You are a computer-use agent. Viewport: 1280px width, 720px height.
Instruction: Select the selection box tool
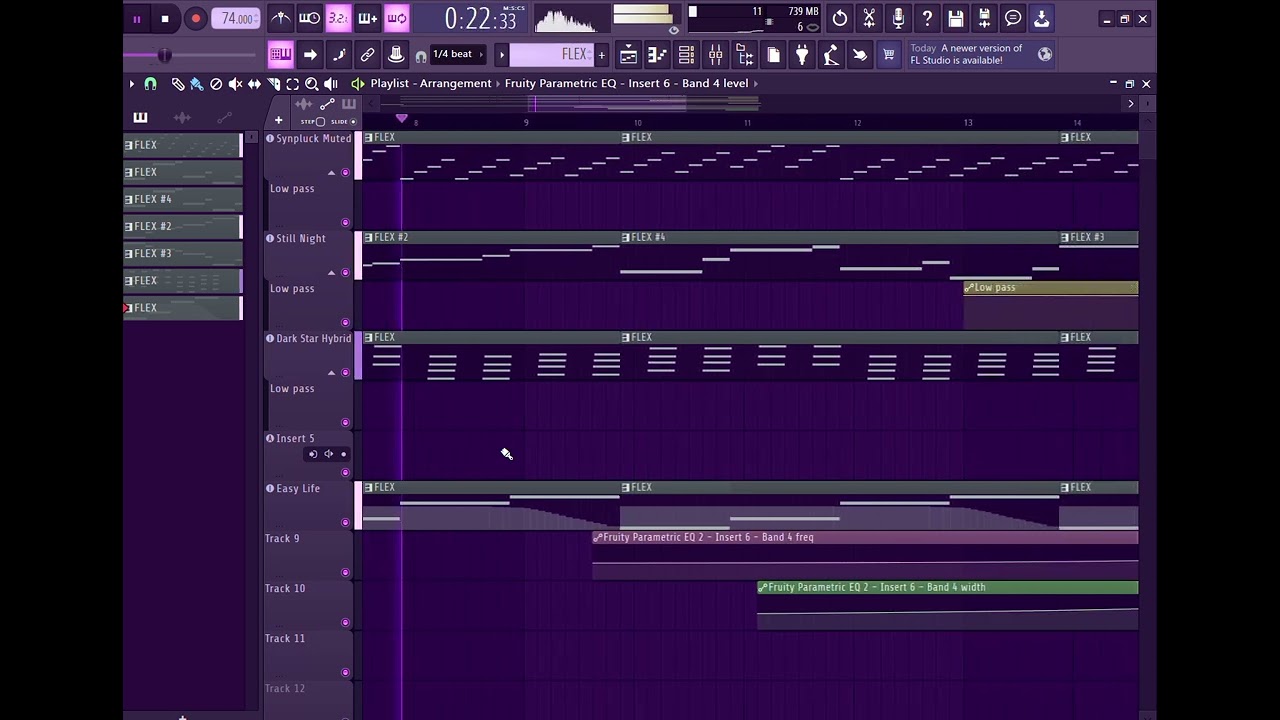pyautogui.click(x=292, y=84)
